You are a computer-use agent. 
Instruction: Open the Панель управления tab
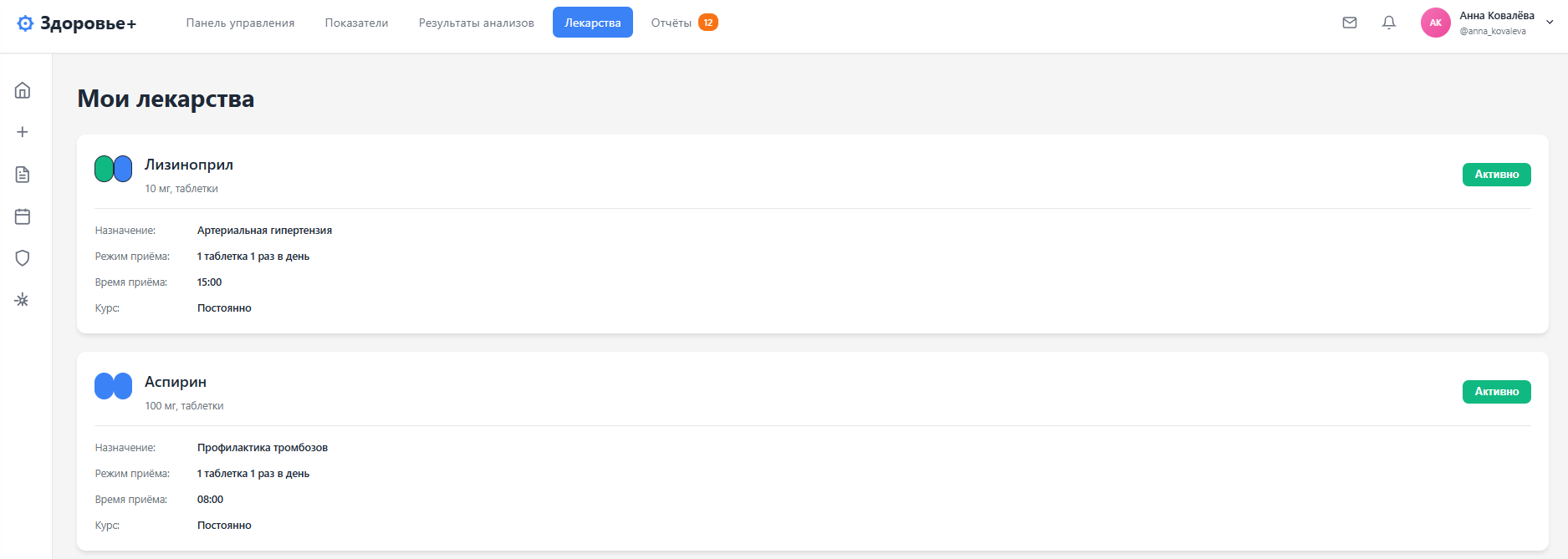(240, 23)
